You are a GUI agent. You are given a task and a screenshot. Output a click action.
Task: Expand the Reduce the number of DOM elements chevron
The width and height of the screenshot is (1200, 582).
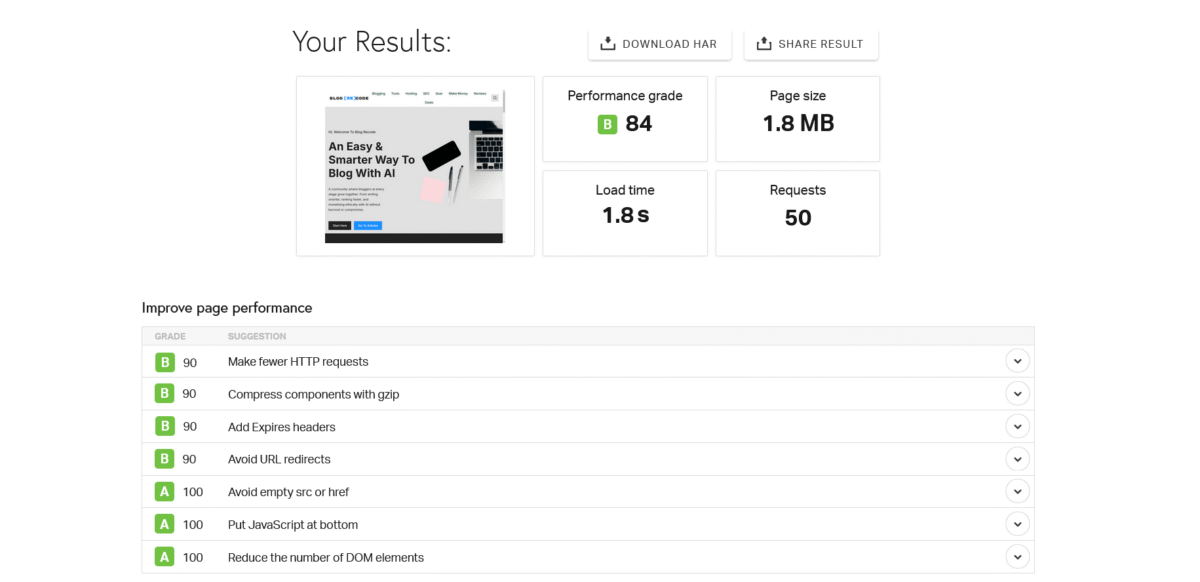tap(1017, 557)
